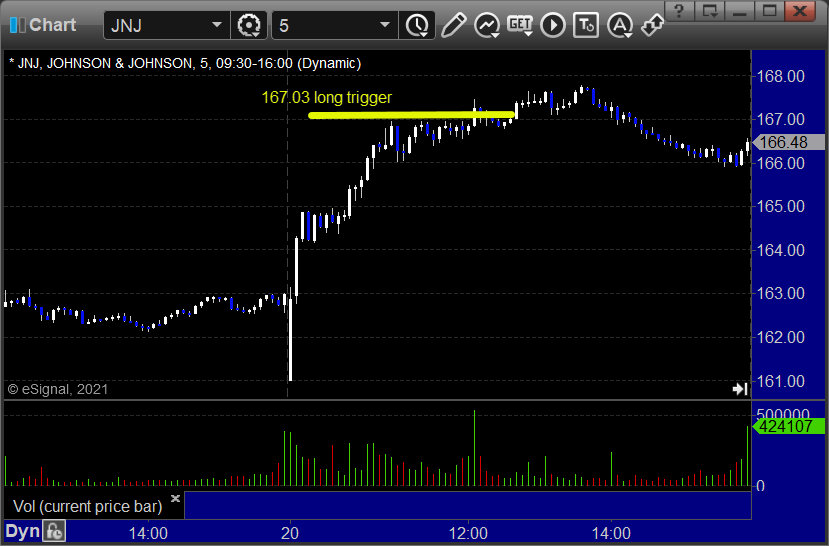The width and height of the screenshot is (829, 546).
Task: Click the Dyn mode label
Action: 23,531
